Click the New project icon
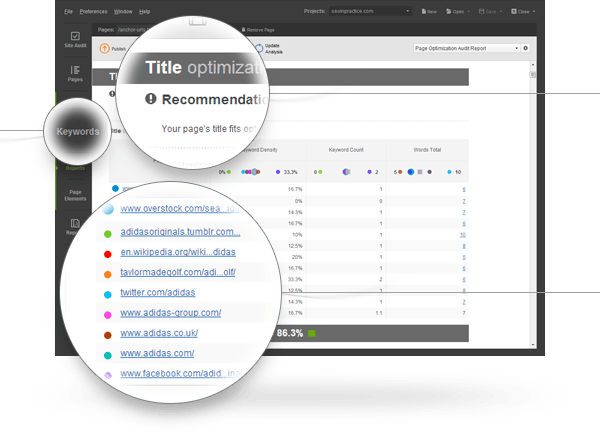This screenshot has width=600, height=439. pyautogui.click(x=424, y=11)
